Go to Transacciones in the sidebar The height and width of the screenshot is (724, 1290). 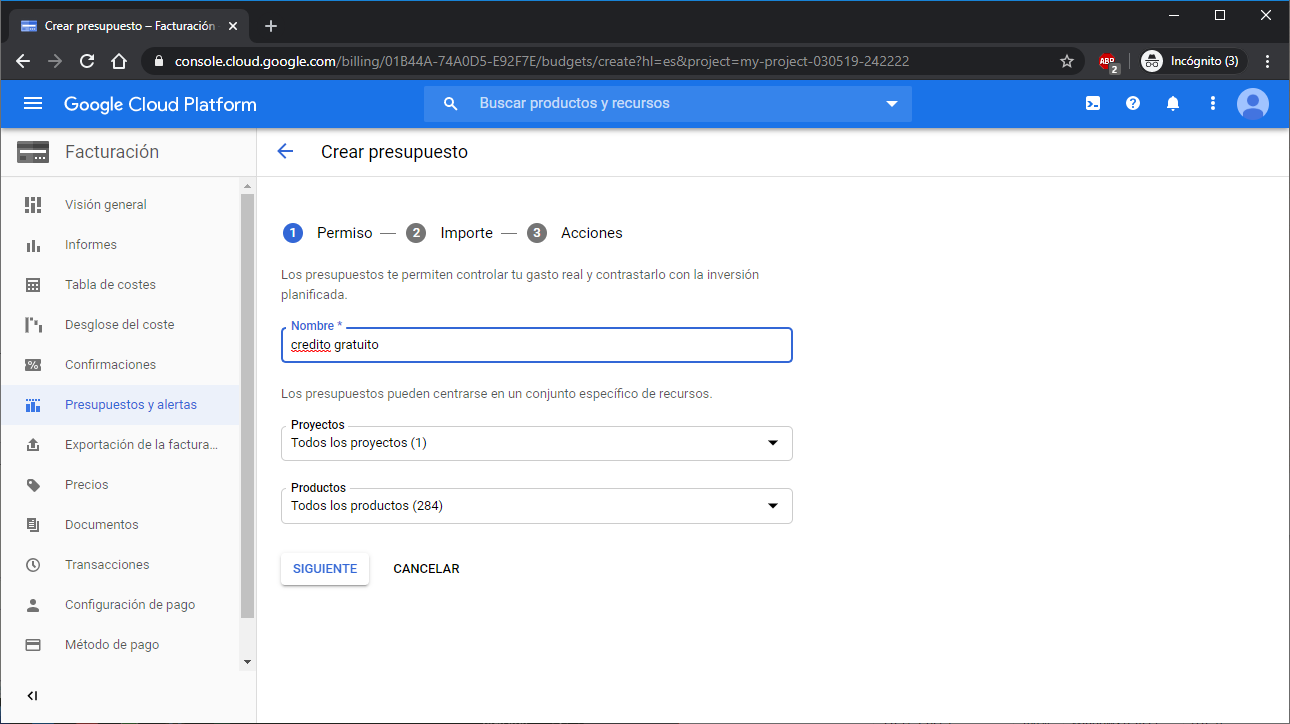pos(107,565)
